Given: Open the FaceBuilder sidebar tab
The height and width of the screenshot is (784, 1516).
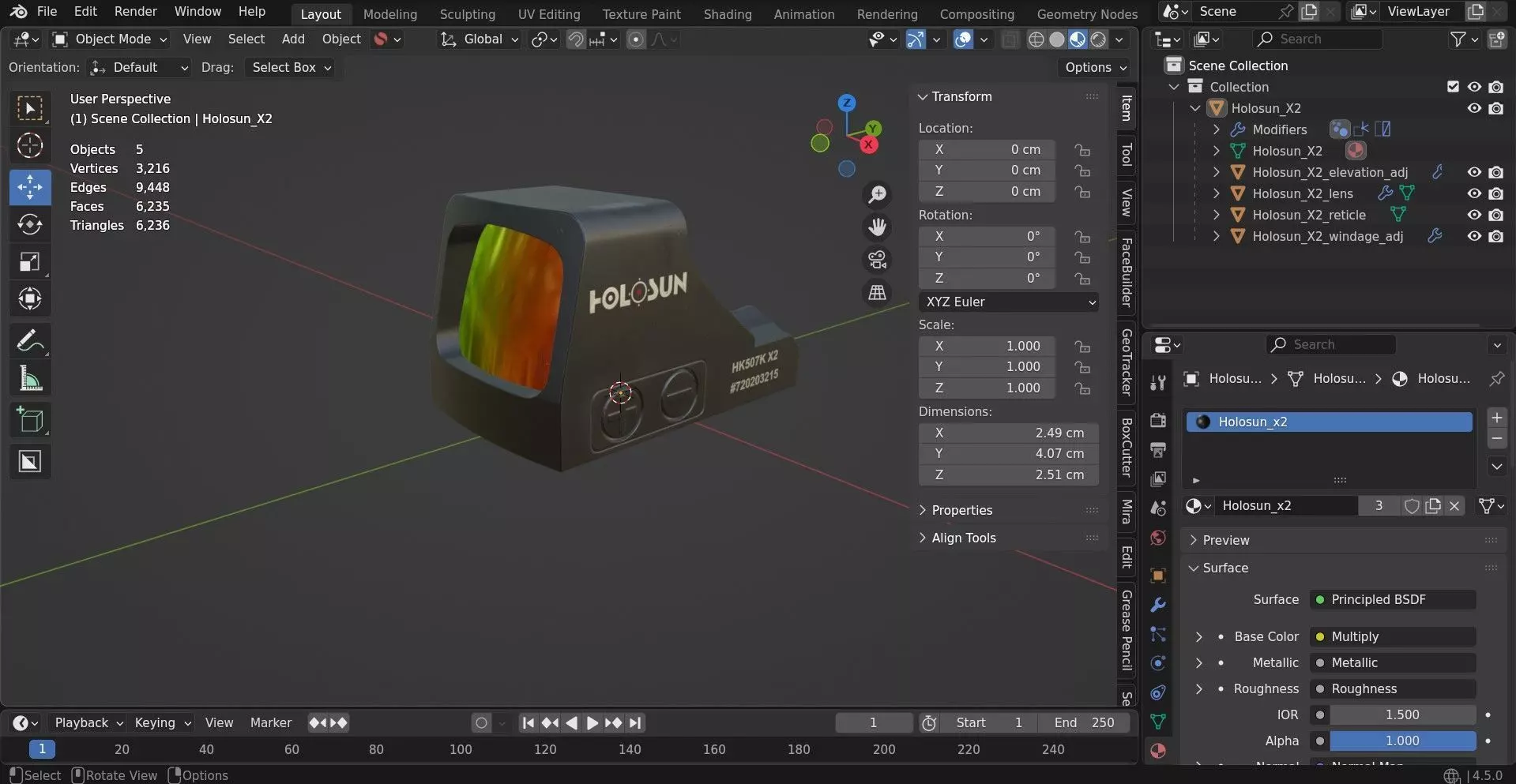Looking at the screenshot, I should 1127,272.
